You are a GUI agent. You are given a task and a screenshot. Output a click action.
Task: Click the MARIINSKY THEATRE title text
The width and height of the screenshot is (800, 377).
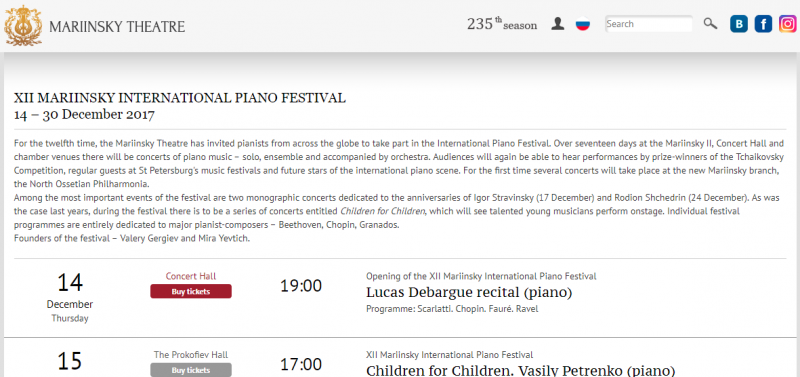click(x=117, y=27)
